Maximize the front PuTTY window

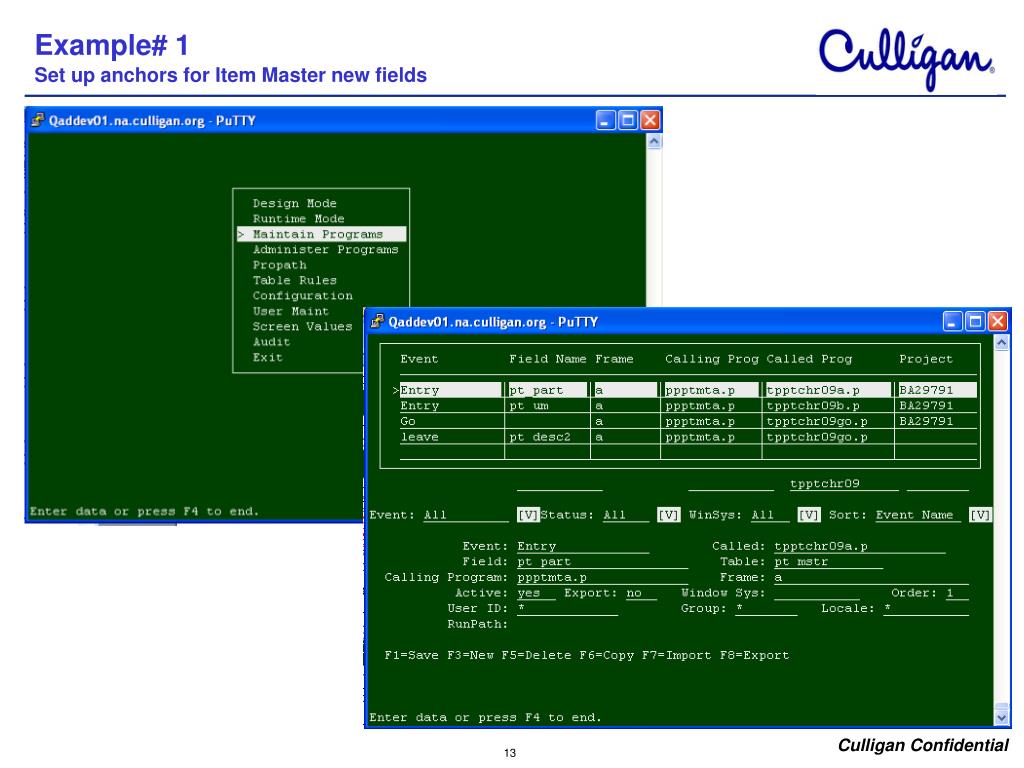(975, 321)
